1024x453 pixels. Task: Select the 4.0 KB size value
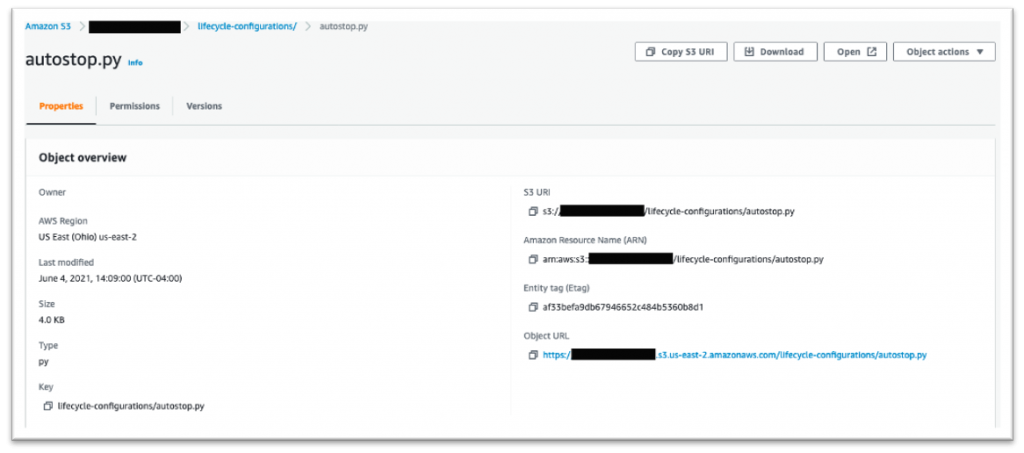point(52,320)
